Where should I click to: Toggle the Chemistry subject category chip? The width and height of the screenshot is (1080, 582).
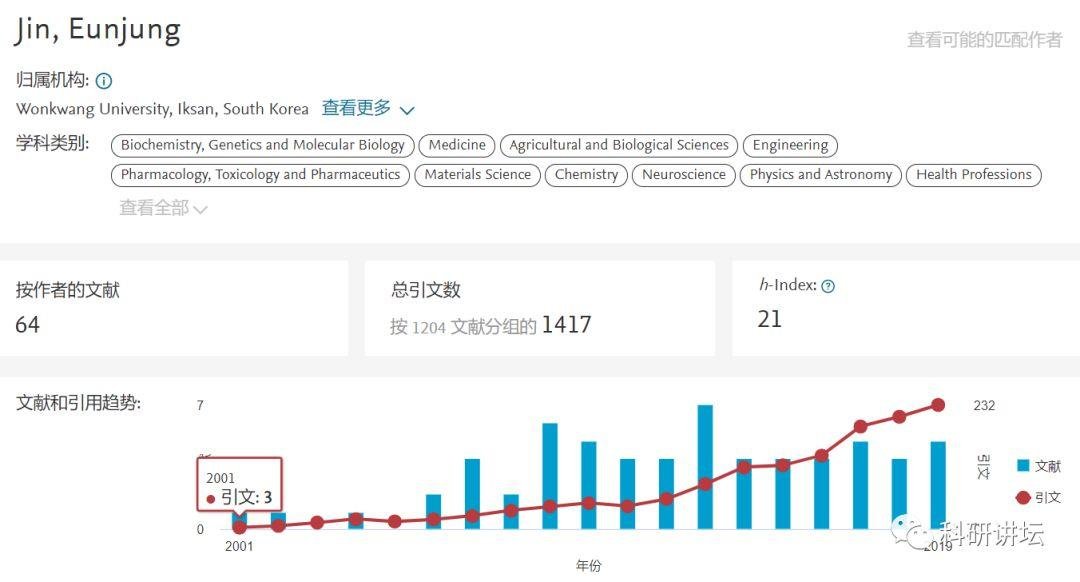coord(586,175)
